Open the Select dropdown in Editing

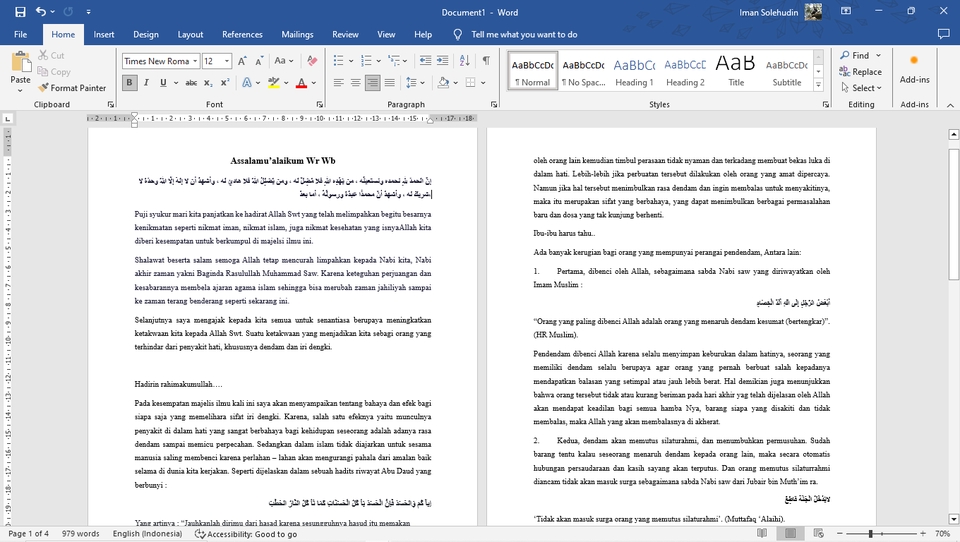click(861, 88)
